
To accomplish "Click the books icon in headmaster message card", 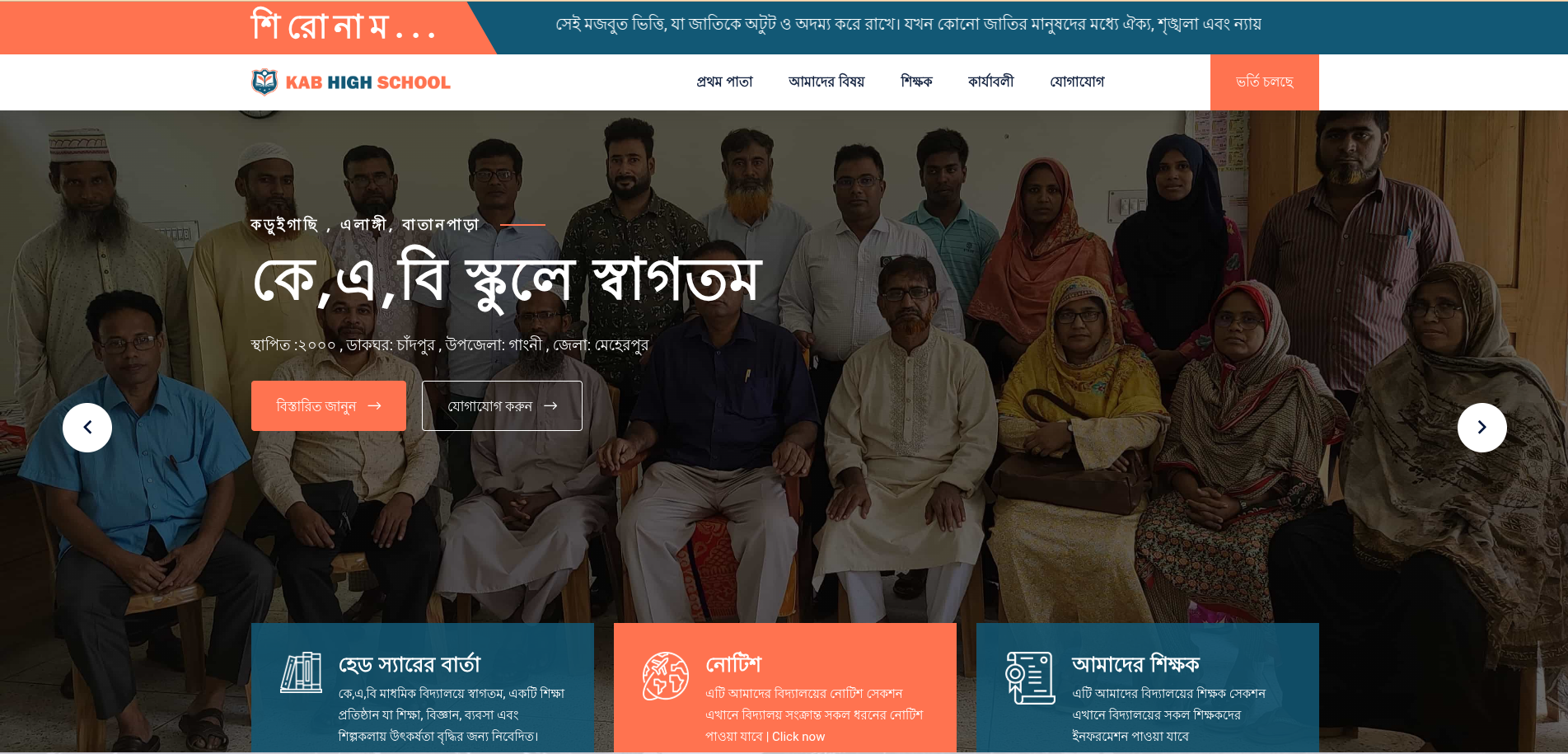I will pos(301,672).
